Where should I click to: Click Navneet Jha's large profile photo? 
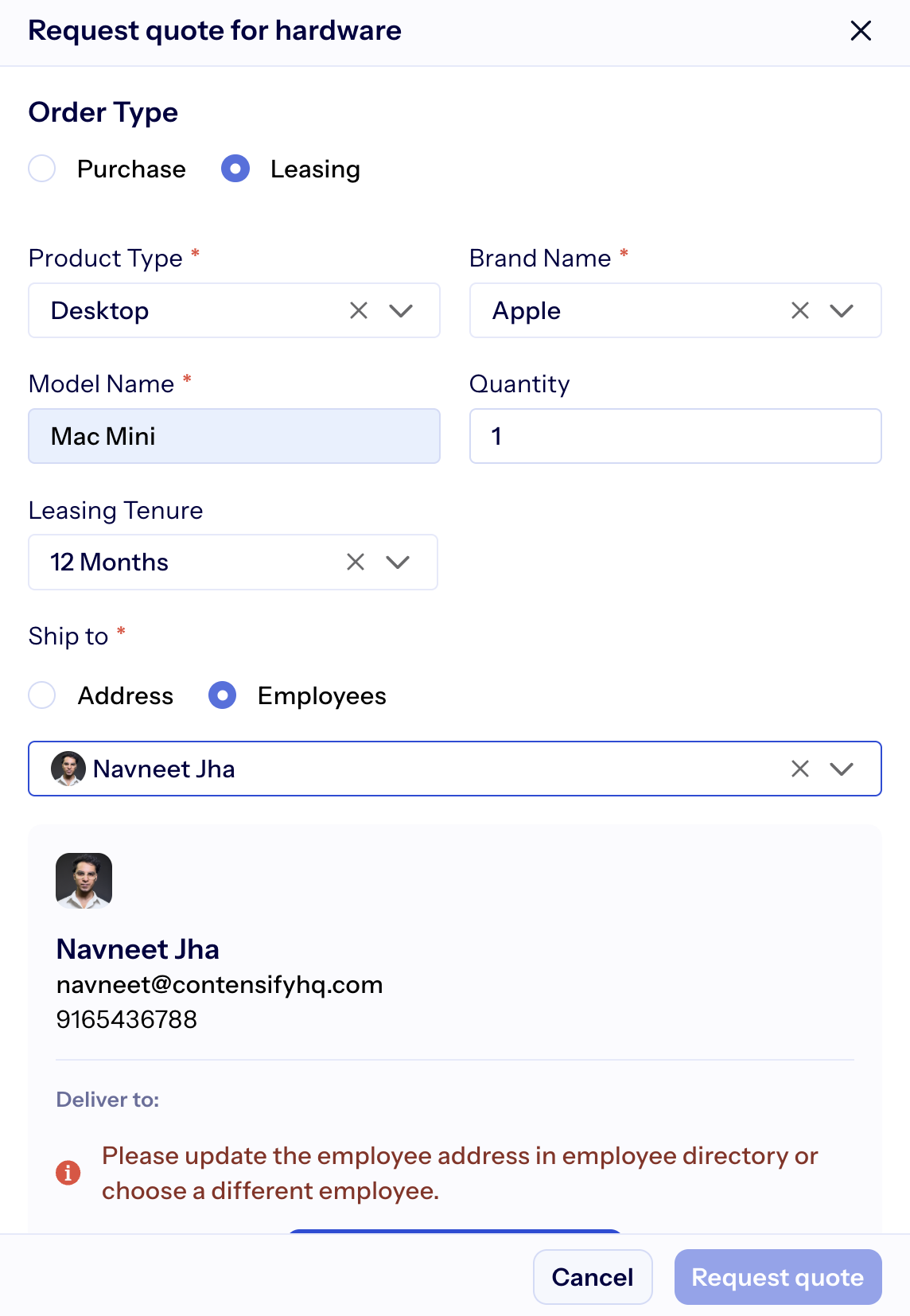pyautogui.click(x=84, y=881)
